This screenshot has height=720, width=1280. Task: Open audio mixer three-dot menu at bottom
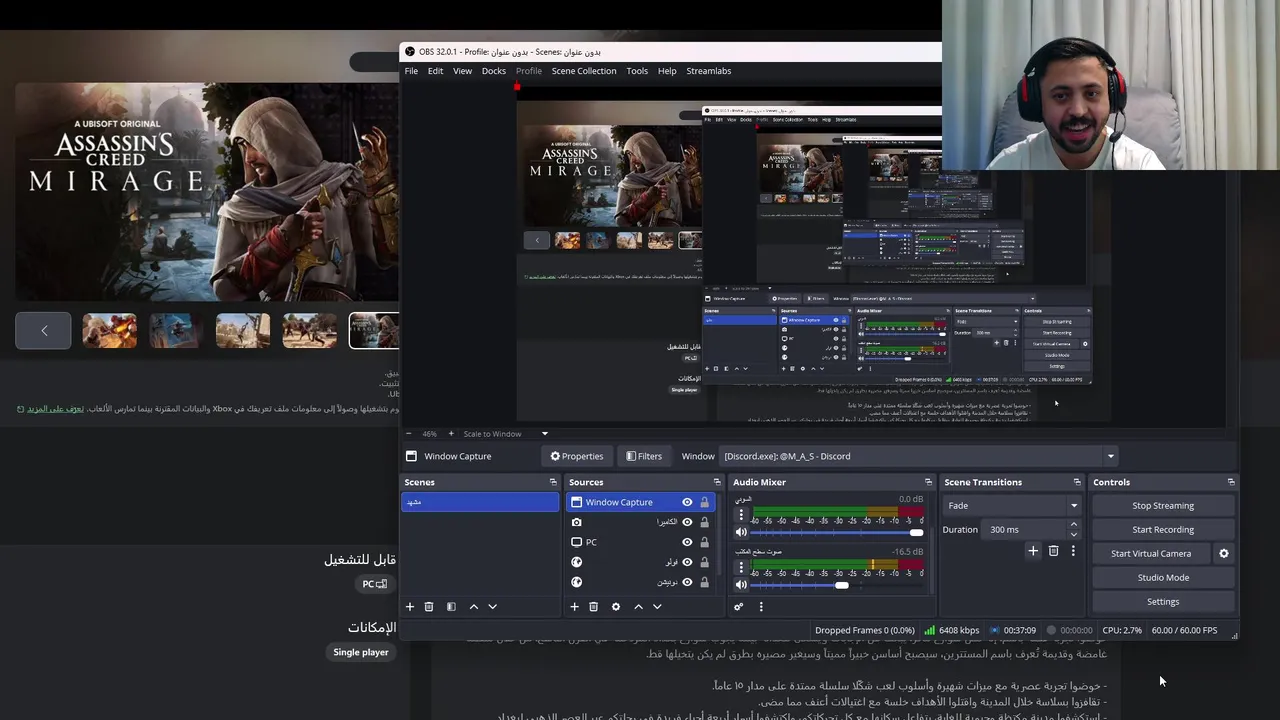pos(761,606)
